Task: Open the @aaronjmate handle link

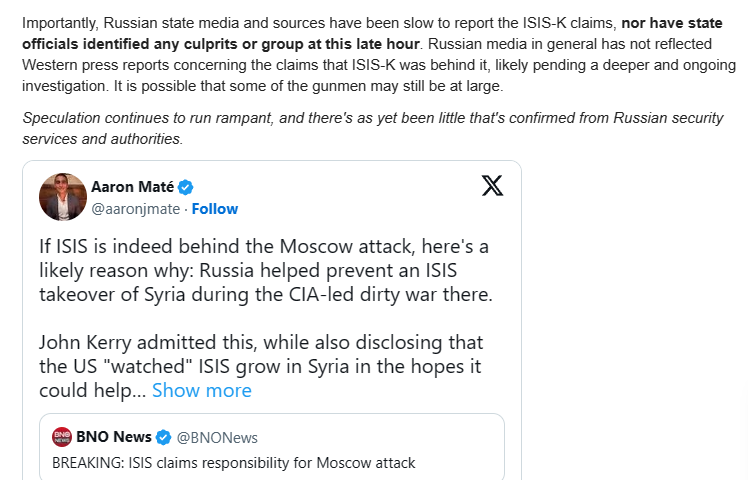Action: click(135, 209)
